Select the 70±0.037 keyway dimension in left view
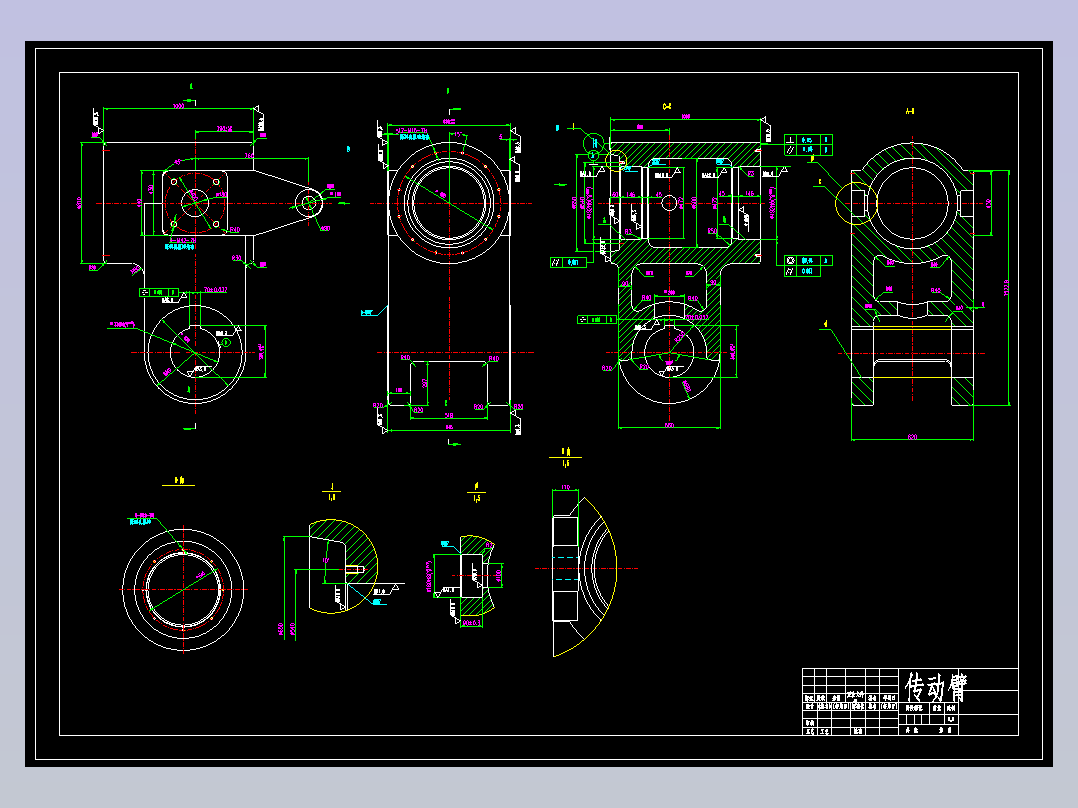Image resolution: width=1078 pixels, height=808 pixels. coord(215,290)
